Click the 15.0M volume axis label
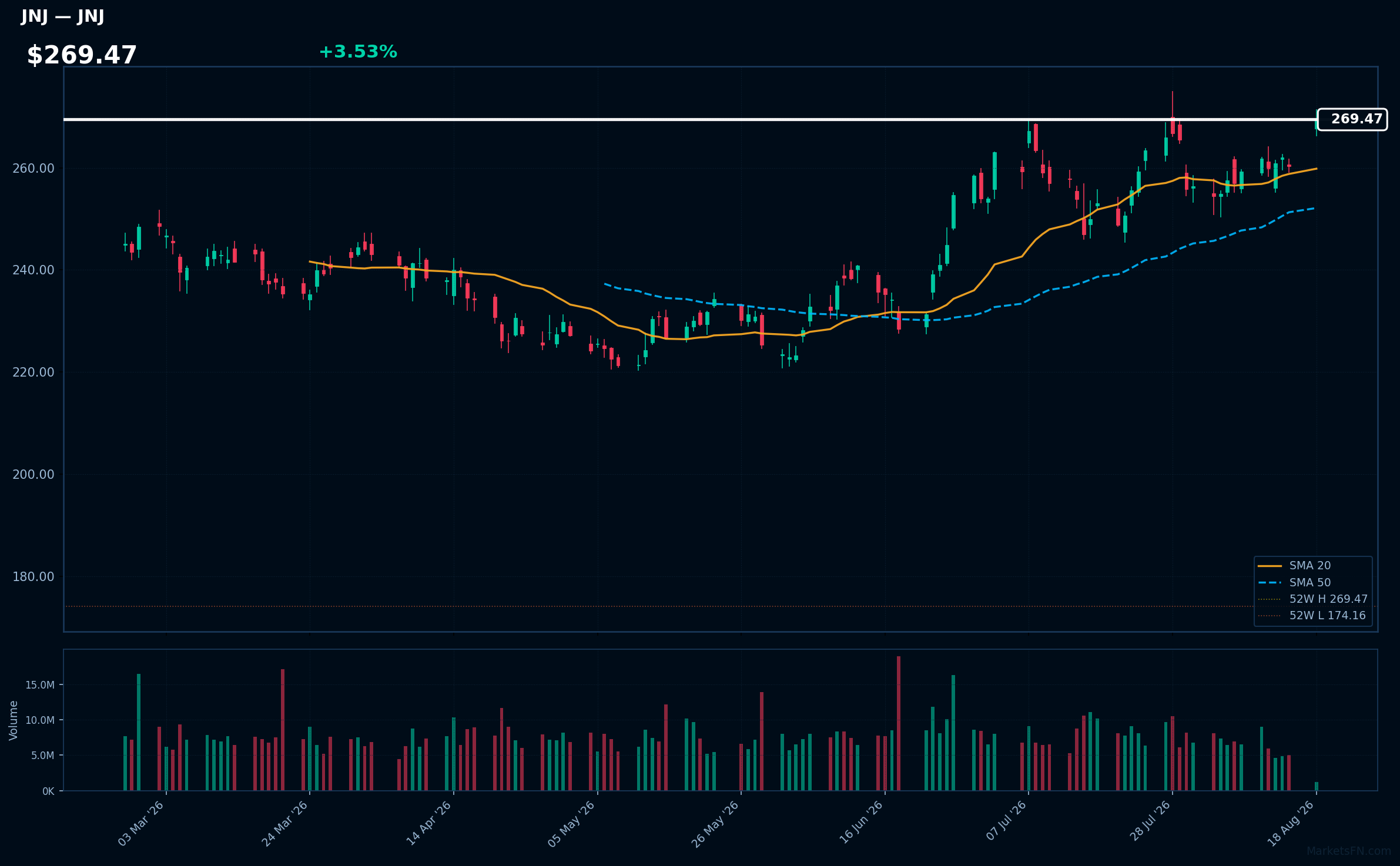 pyautogui.click(x=40, y=685)
